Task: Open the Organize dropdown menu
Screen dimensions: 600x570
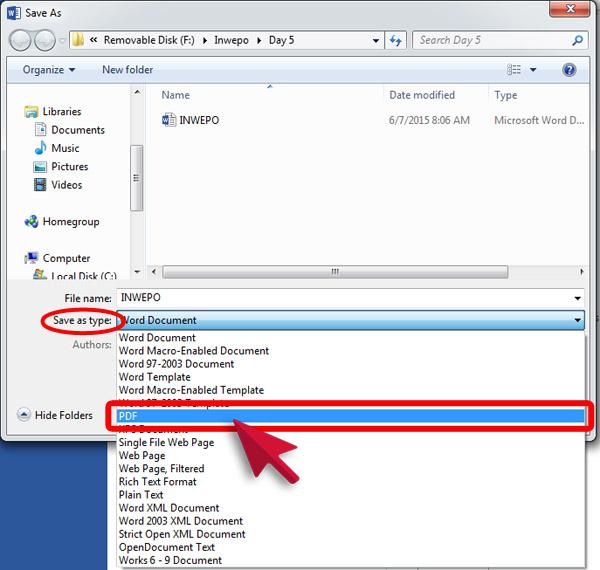Action: click(x=49, y=70)
